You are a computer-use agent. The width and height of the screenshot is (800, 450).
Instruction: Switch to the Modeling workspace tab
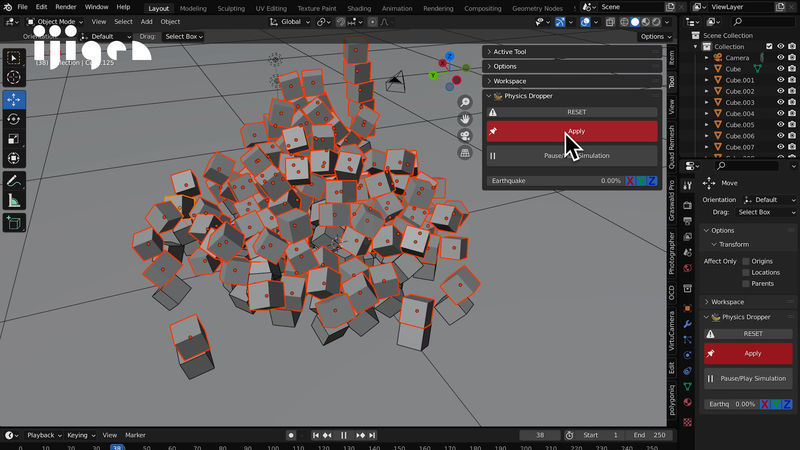[x=193, y=8]
